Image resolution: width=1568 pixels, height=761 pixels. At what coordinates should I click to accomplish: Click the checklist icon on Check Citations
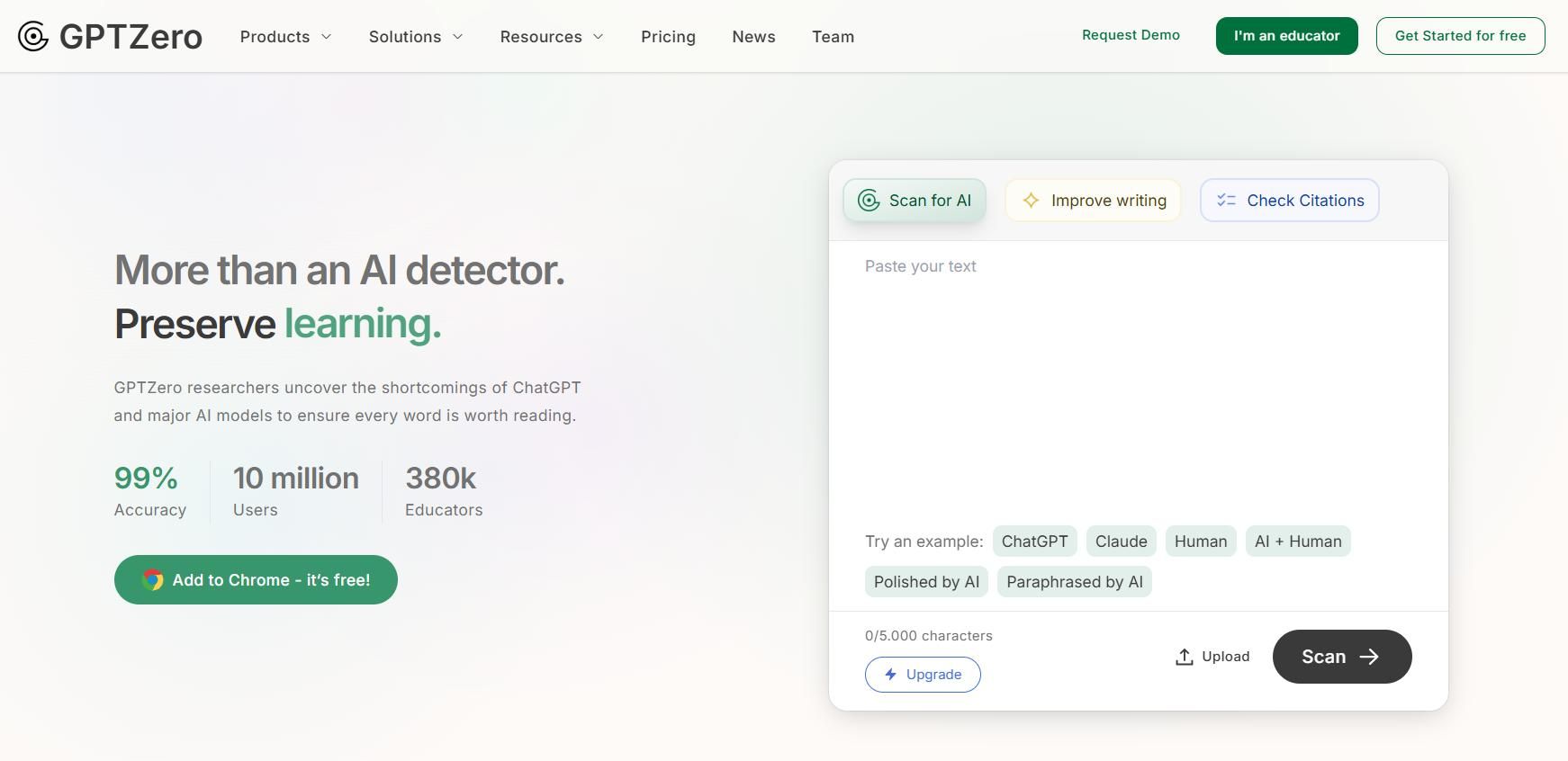point(1227,201)
